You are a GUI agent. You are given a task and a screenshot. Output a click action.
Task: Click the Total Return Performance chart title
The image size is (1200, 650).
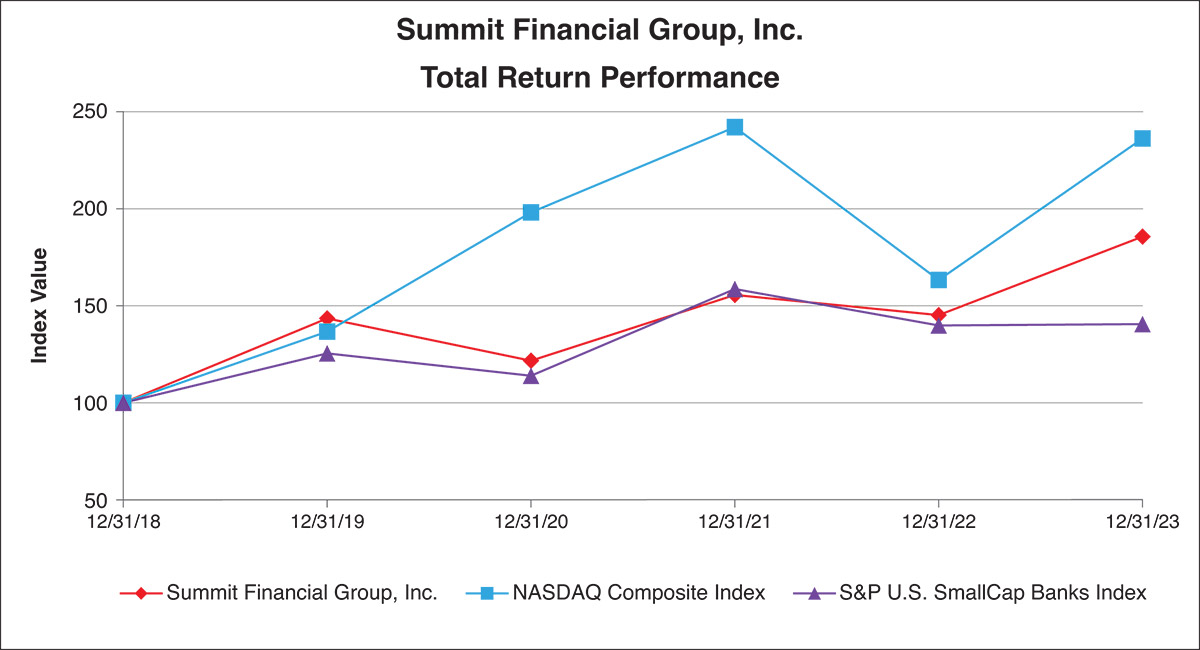tap(600, 77)
